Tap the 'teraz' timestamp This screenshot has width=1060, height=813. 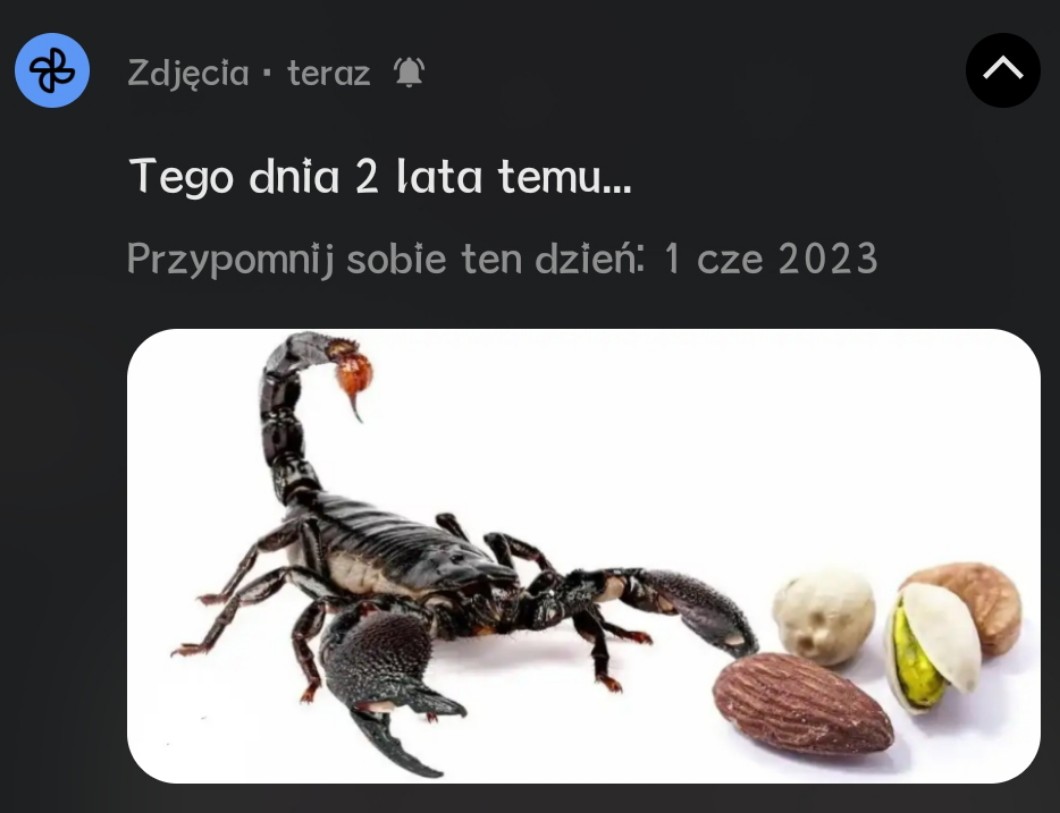point(329,73)
